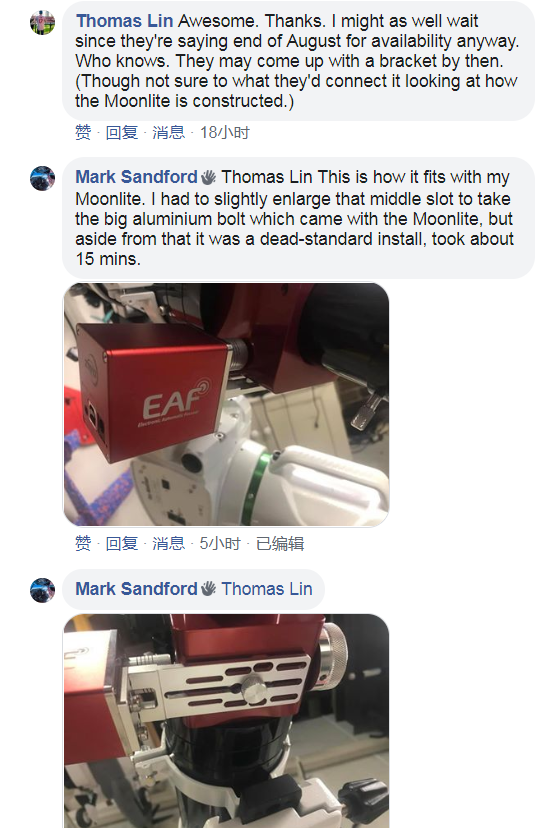Viewport: 550px width, 828px height.
Task: Click the Thomas Lin mention in Moonlite comment
Action: 267,177
